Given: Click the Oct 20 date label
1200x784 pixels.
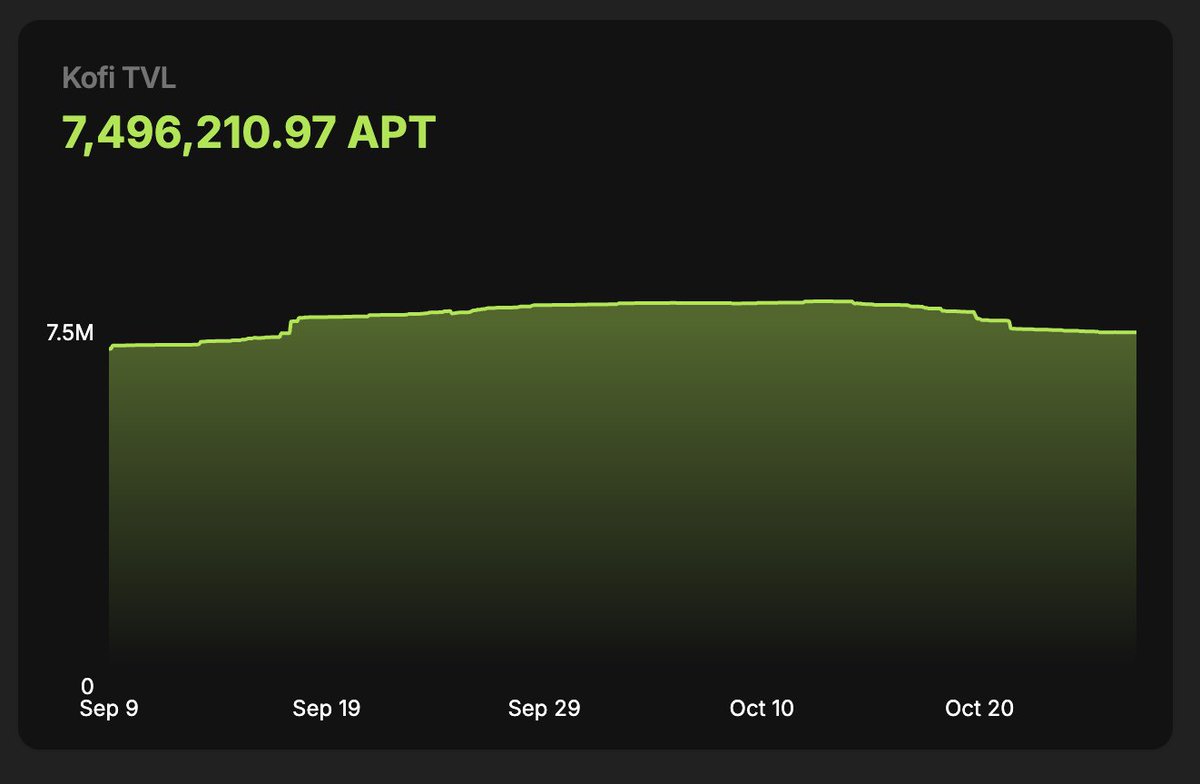Looking at the screenshot, I should pos(980,709).
